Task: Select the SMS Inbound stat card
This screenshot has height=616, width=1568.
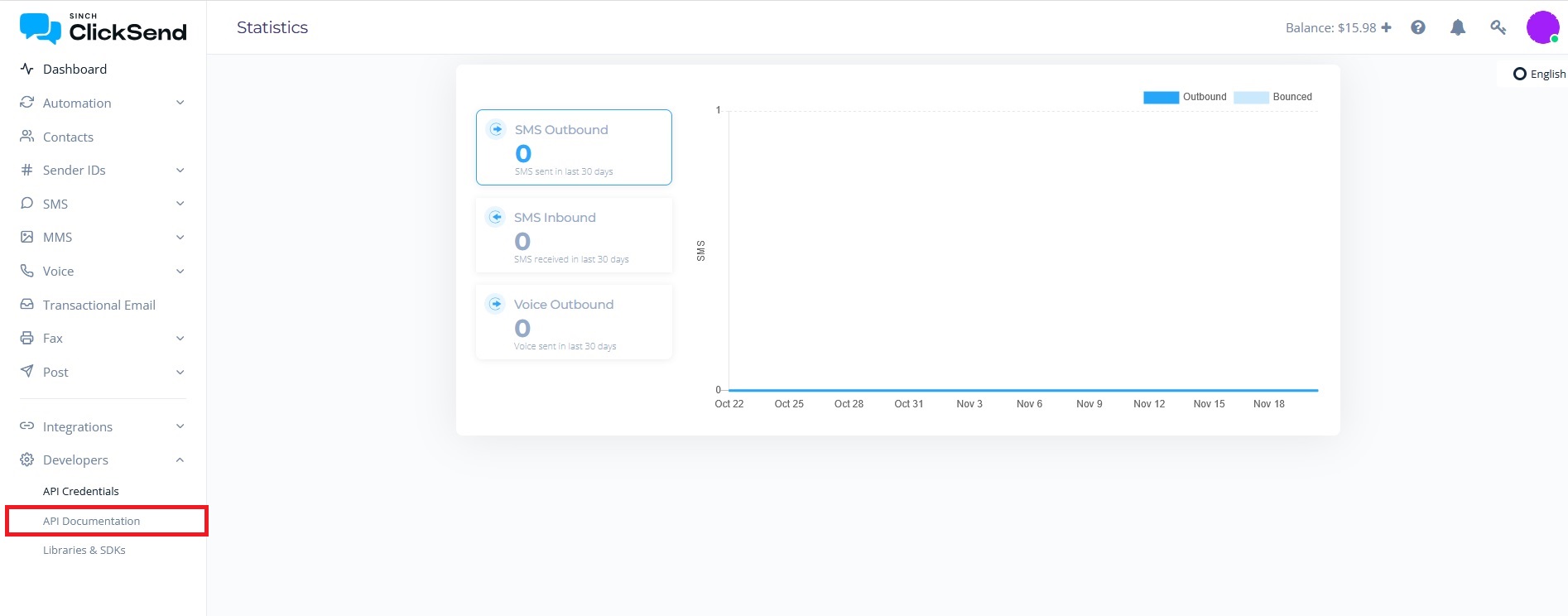Action: coord(574,235)
